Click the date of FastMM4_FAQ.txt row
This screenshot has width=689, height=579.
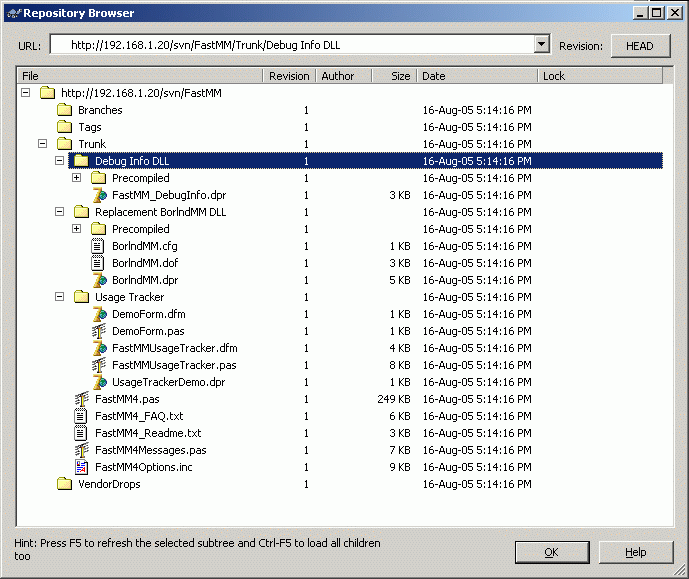point(477,416)
